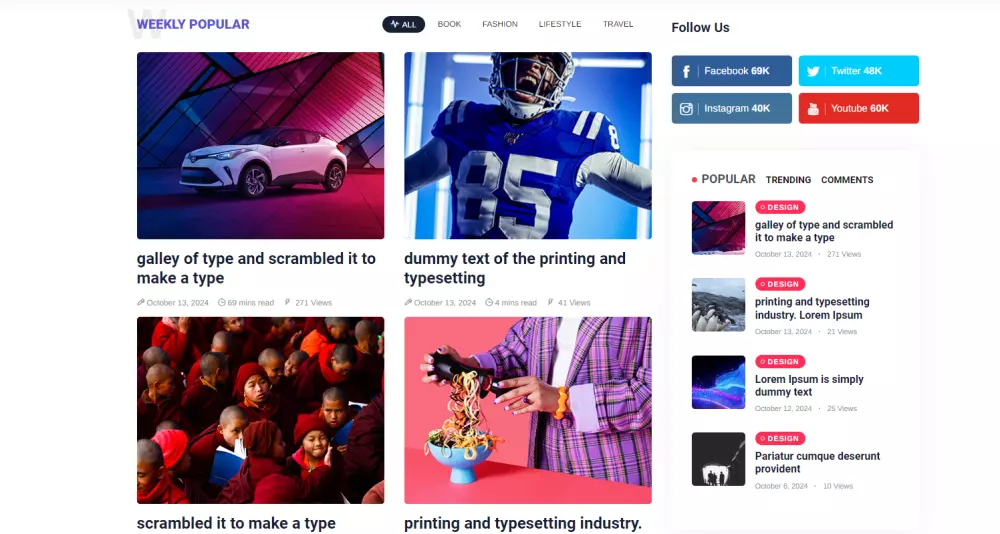
Task: Select the TRAVEL category filter
Action: pyautogui.click(x=618, y=24)
